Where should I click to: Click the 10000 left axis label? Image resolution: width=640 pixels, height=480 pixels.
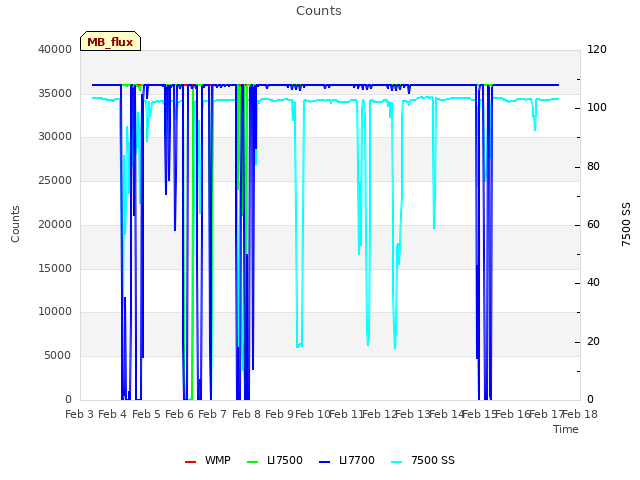click(x=55, y=312)
